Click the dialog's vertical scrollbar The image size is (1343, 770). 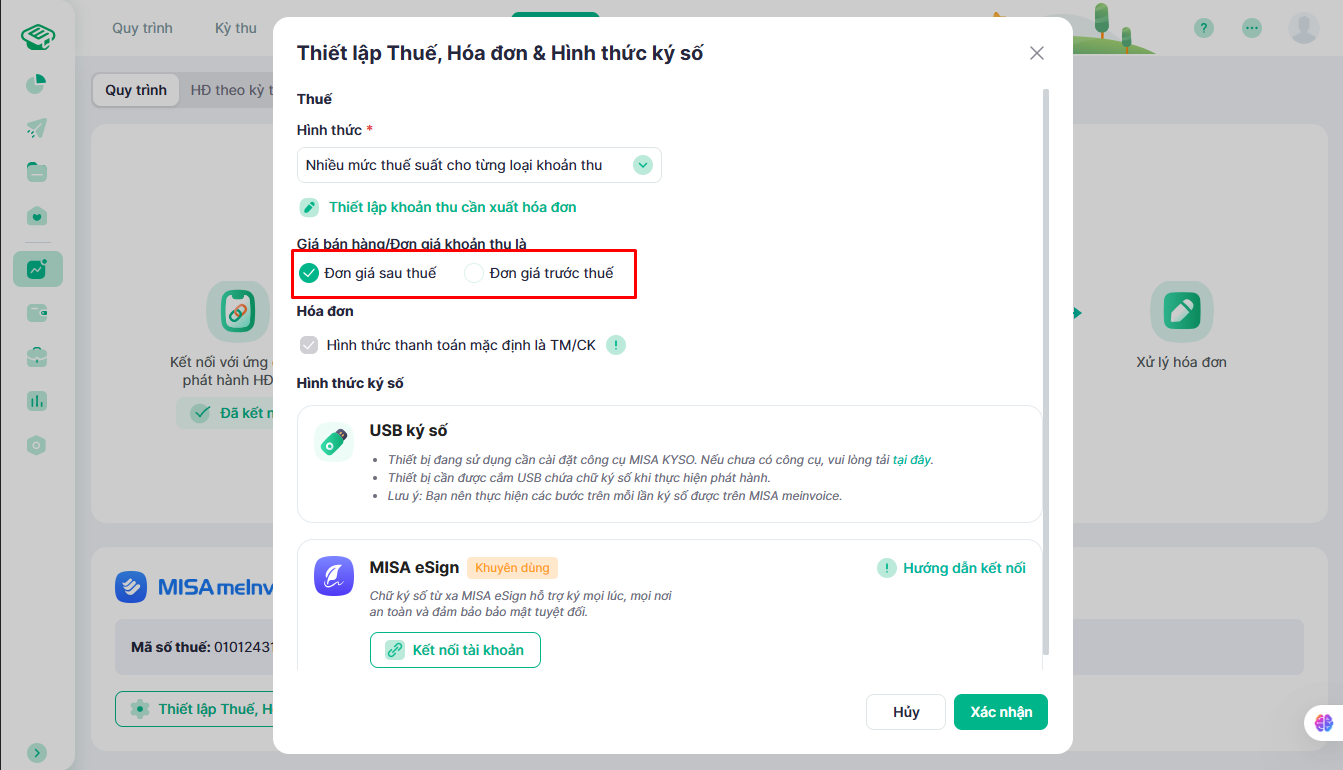(1046, 370)
